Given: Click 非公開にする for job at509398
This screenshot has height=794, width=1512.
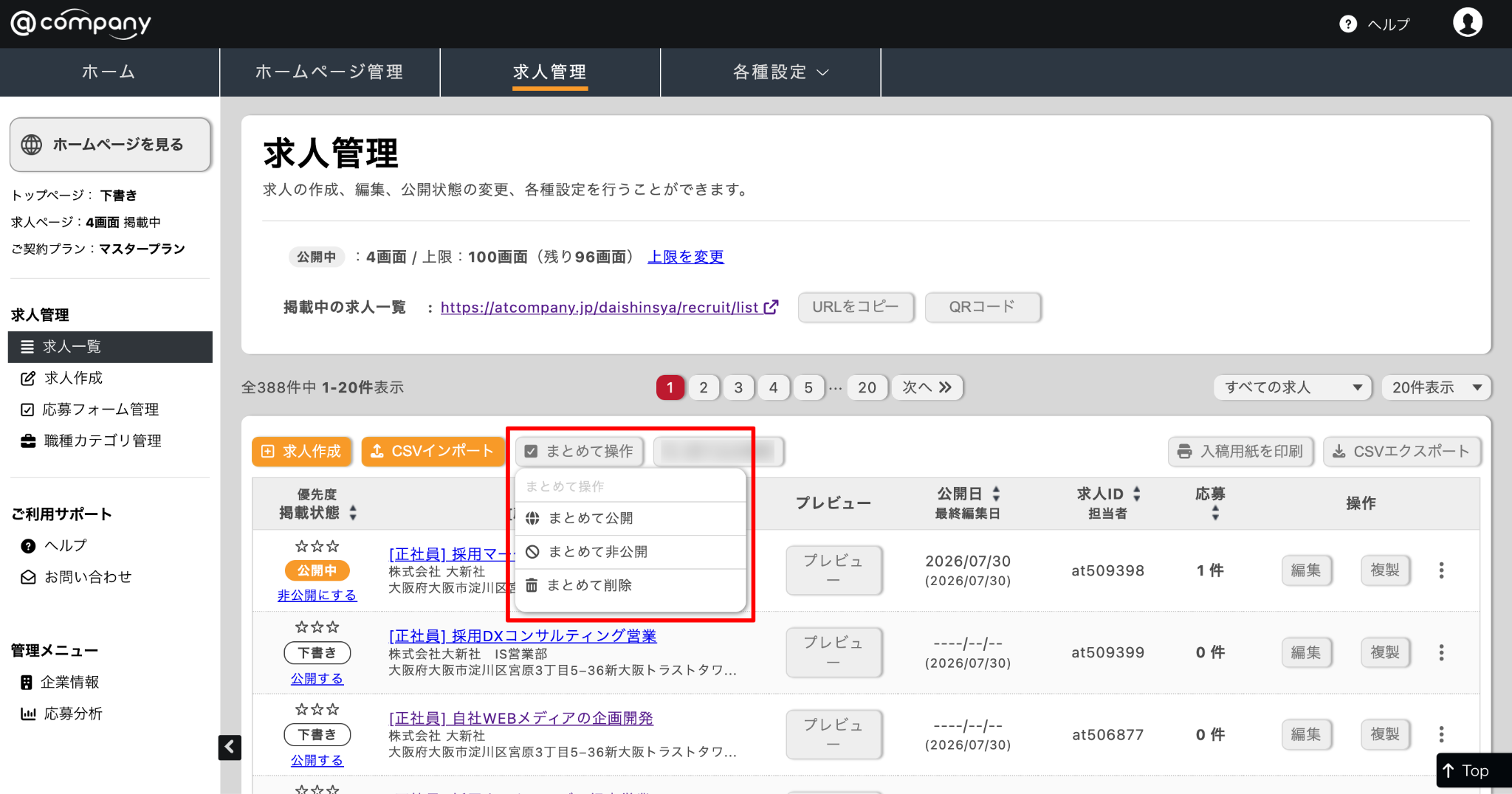Looking at the screenshot, I should 317,595.
